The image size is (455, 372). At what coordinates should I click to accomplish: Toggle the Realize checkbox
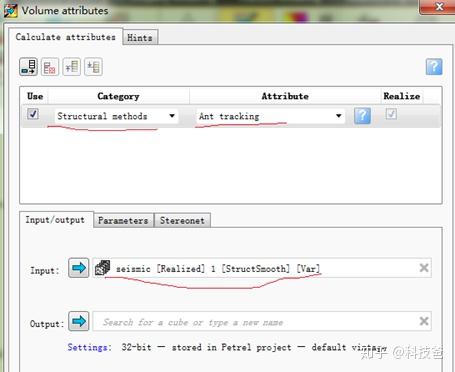pyautogui.click(x=391, y=114)
